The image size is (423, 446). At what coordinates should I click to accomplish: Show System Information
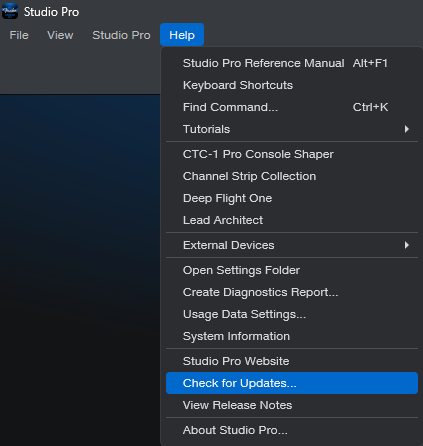tap(292, 336)
